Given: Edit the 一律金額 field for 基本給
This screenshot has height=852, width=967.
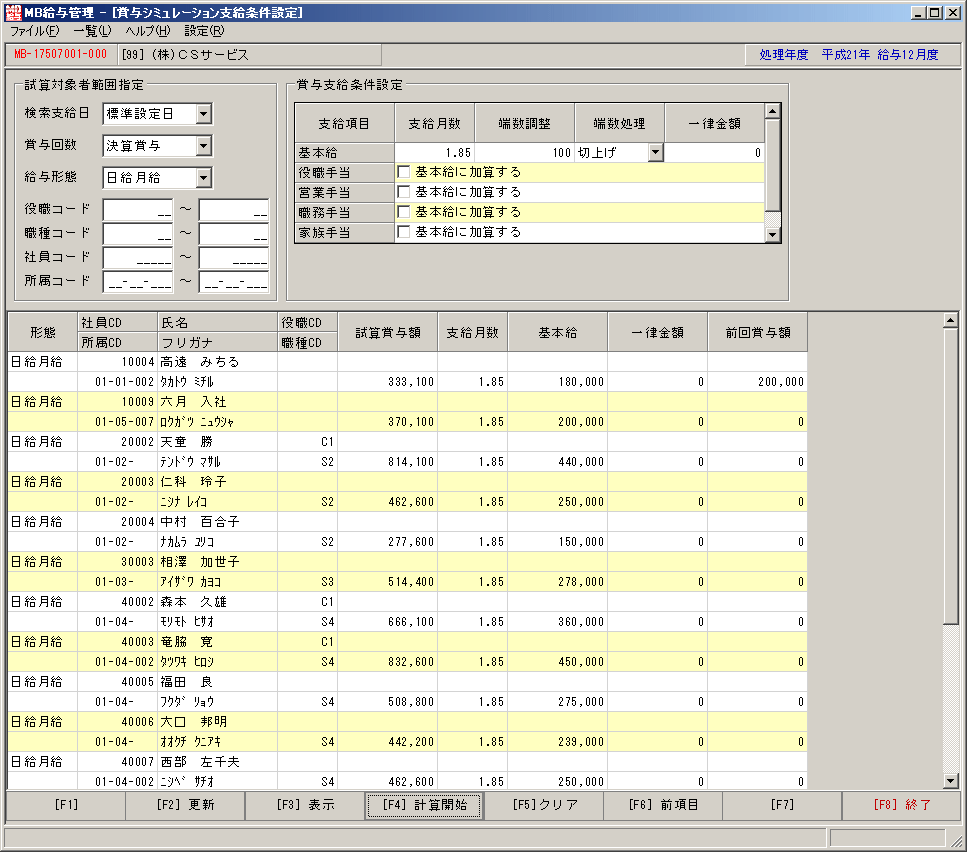Looking at the screenshot, I should [714, 152].
